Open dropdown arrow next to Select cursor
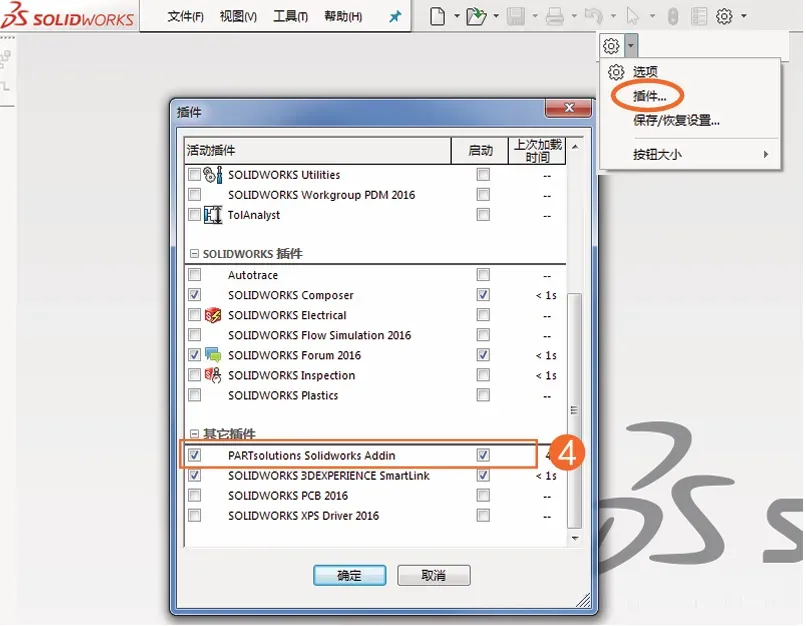This screenshot has height=626, width=806. [652, 16]
